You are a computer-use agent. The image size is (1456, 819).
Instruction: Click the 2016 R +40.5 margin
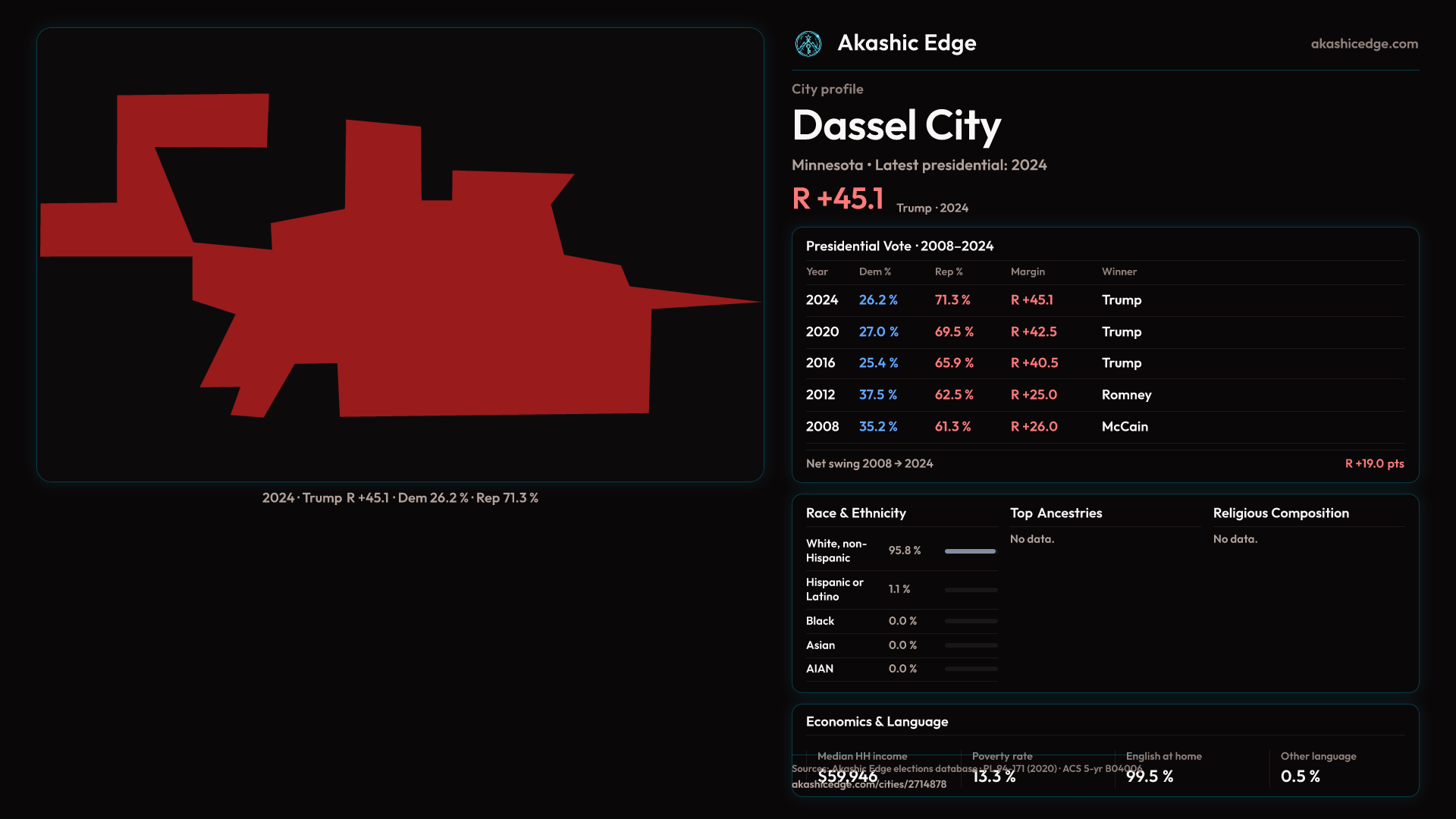click(1034, 363)
